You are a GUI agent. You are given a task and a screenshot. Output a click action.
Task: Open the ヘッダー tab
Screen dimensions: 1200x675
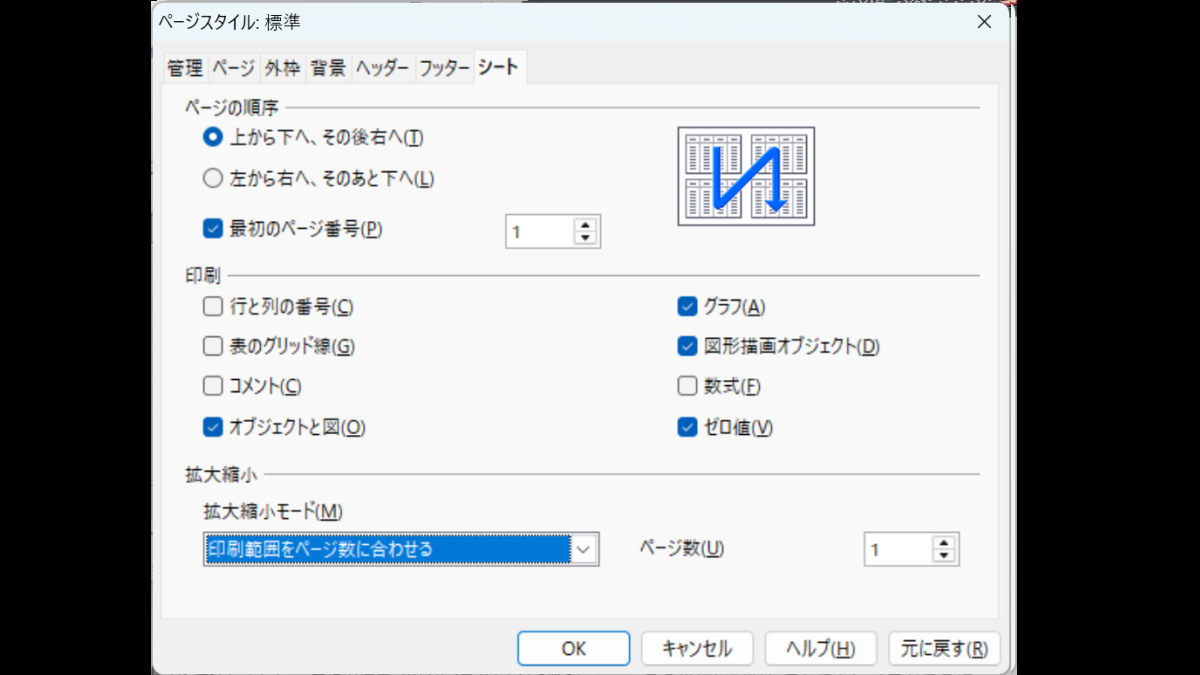point(381,68)
